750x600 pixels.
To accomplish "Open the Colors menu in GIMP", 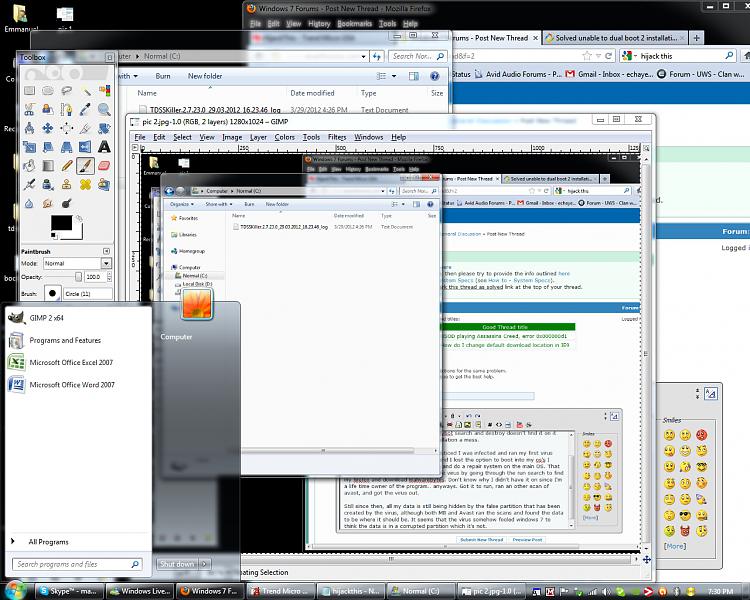I will click(x=285, y=137).
